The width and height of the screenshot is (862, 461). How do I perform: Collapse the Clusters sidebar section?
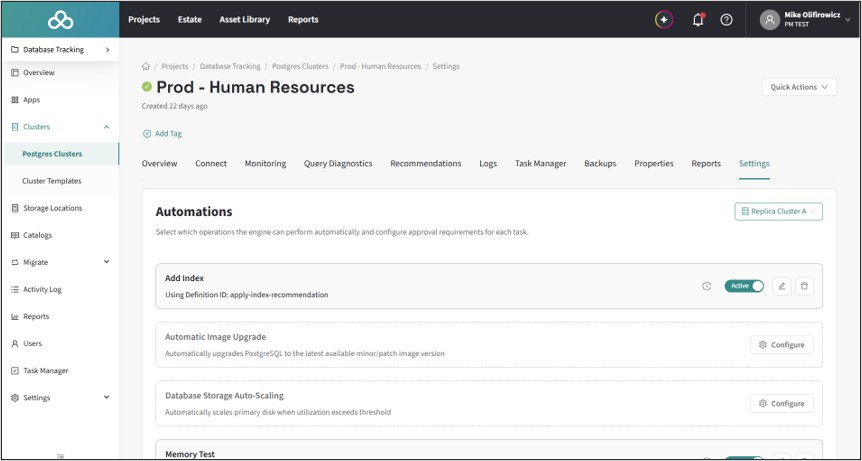pyautogui.click(x=107, y=127)
